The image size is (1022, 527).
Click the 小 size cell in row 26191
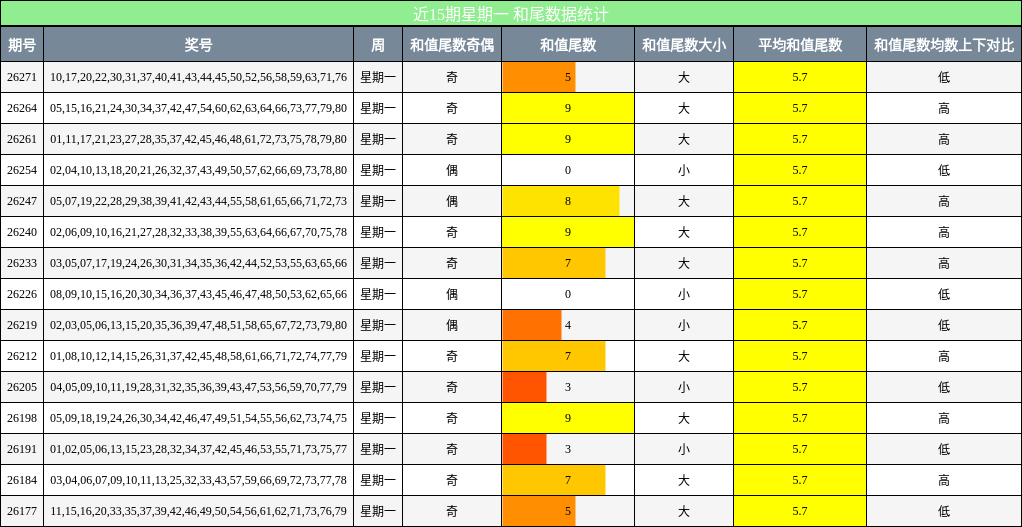click(684, 449)
